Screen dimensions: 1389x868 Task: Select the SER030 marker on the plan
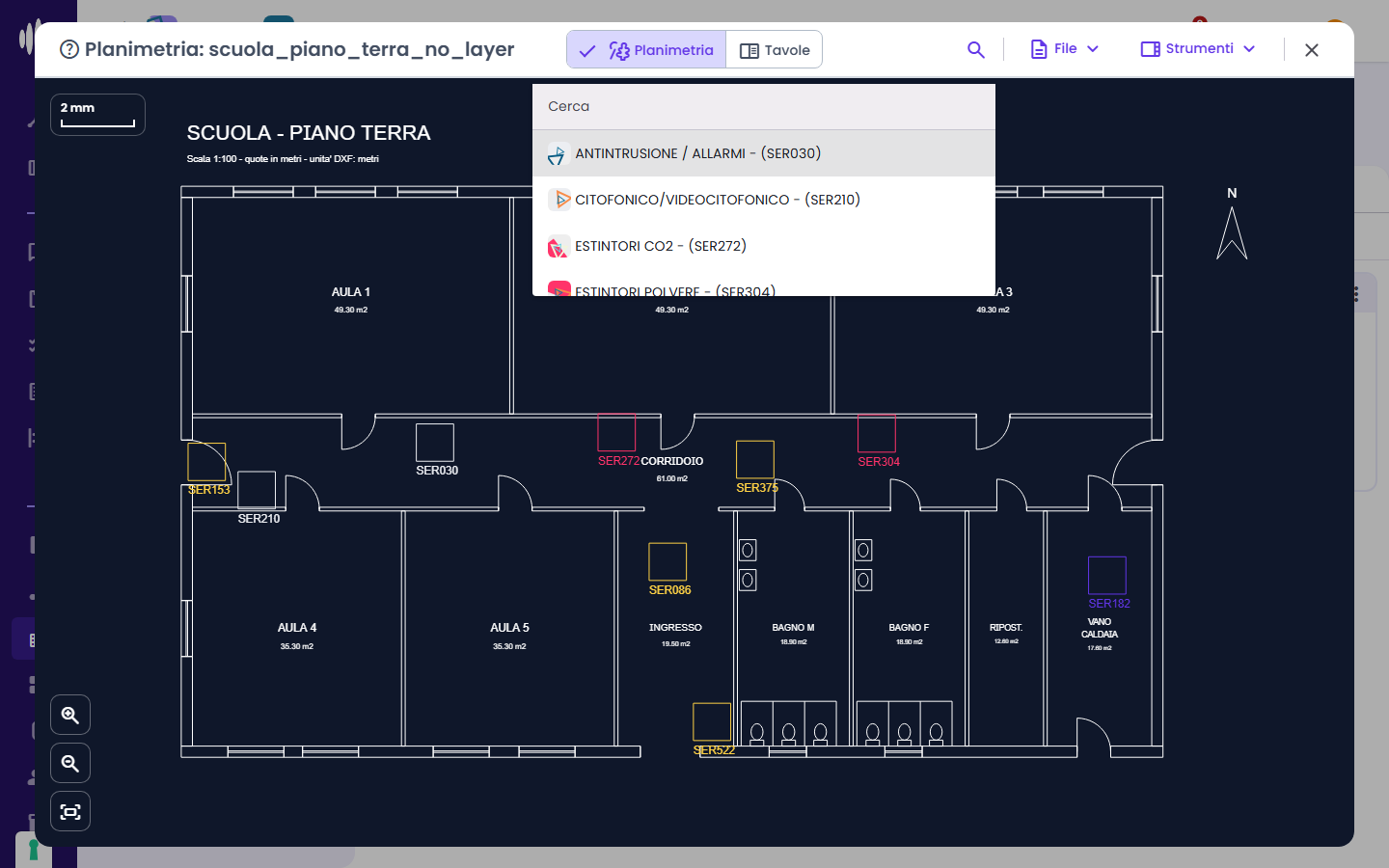[435, 443]
